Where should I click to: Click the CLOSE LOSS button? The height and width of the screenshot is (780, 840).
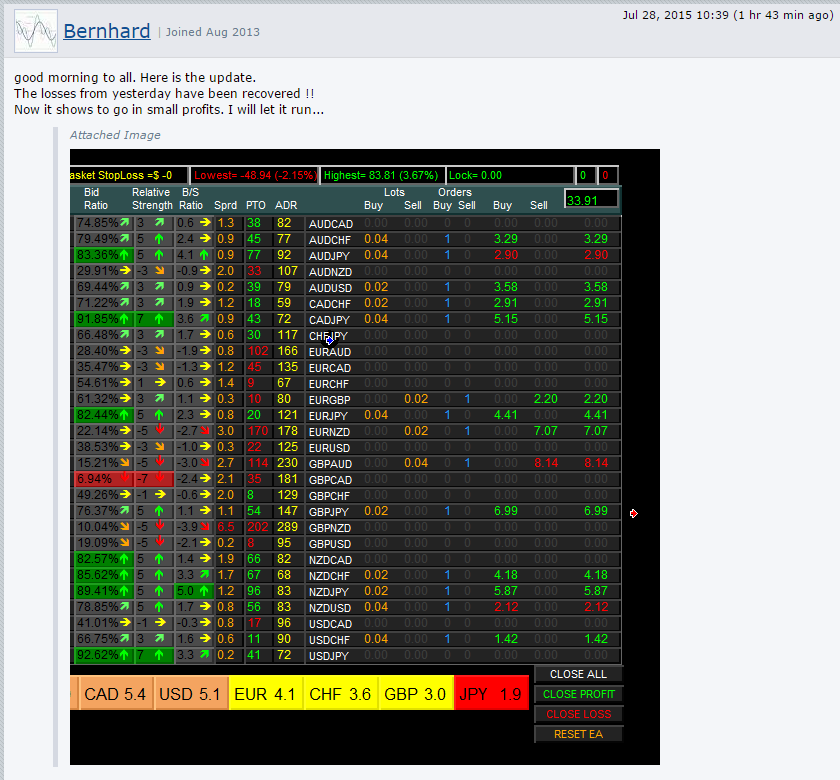click(x=579, y=714)
